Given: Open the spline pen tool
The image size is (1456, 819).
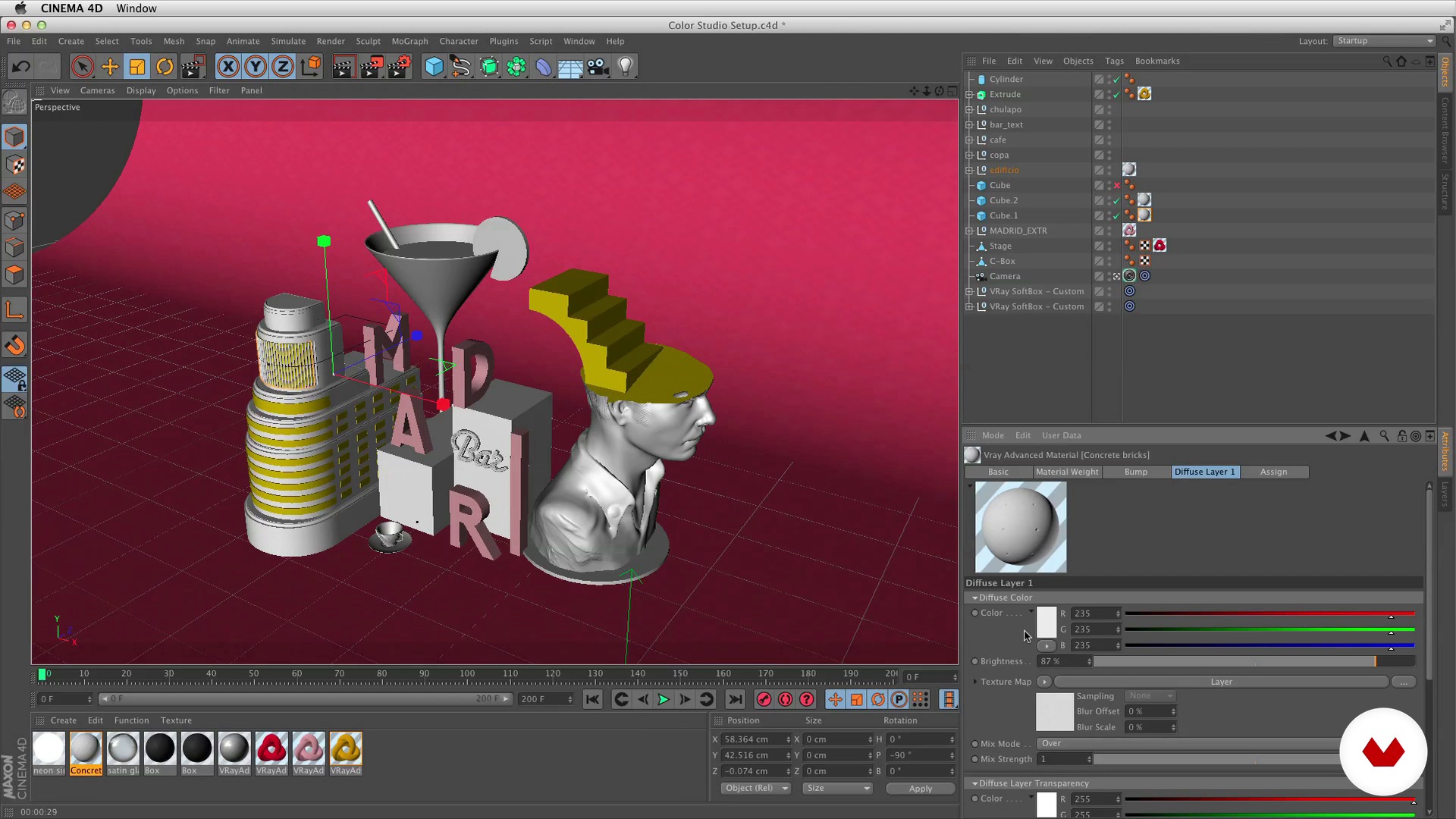Looking at the screenshot, I should (x=461, y=67).
